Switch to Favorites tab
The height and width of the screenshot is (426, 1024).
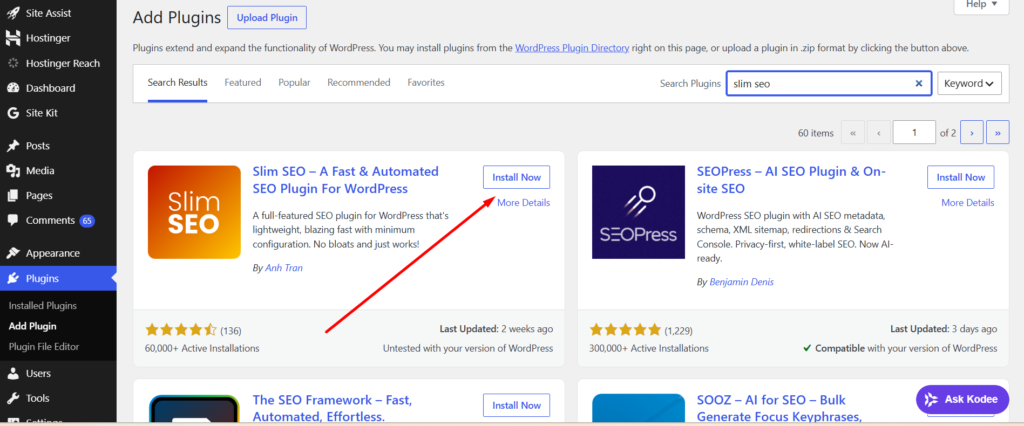[x=426, y=83]
